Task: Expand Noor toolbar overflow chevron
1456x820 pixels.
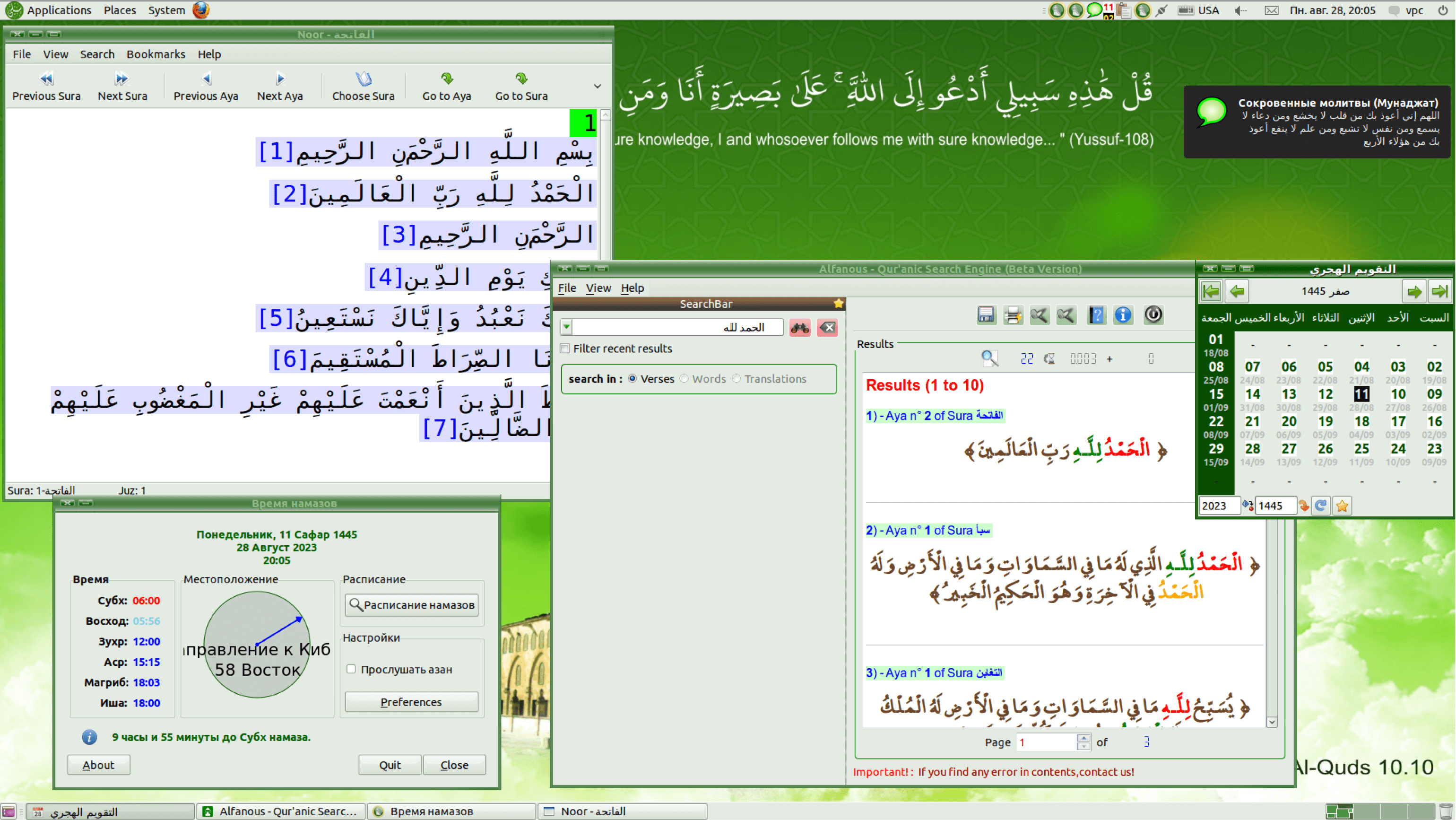Action: tap(597, 87)
